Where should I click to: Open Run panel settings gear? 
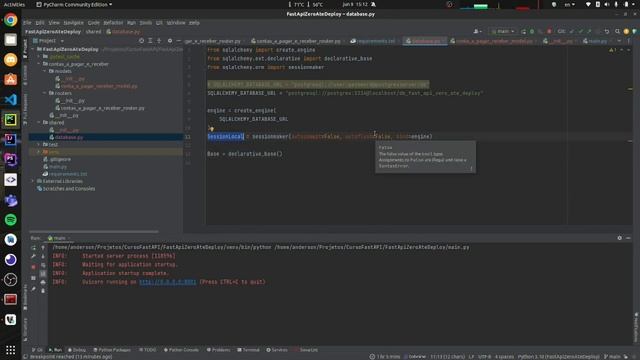620,238
